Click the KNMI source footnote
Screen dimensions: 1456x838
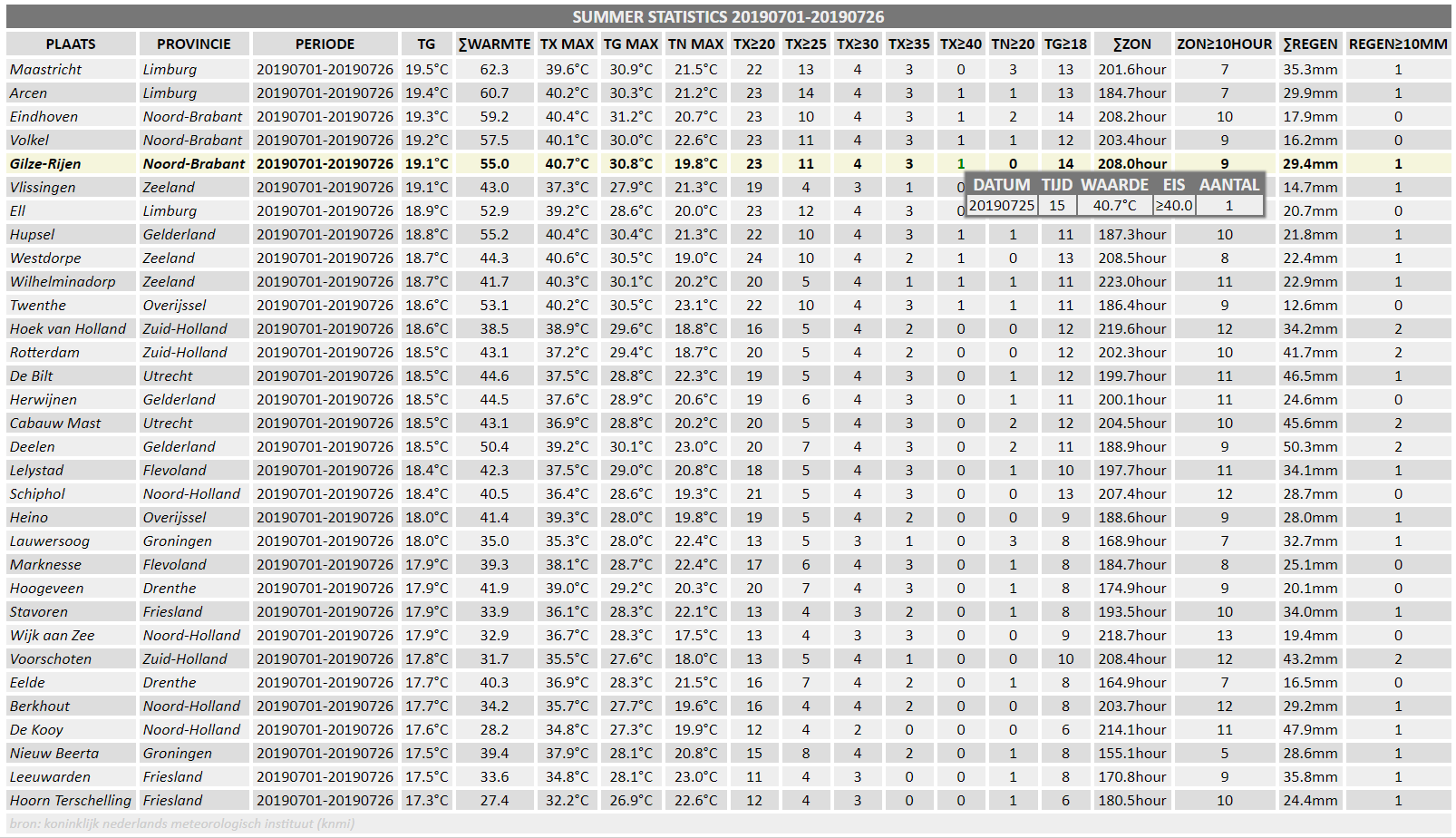coord(181,823)
